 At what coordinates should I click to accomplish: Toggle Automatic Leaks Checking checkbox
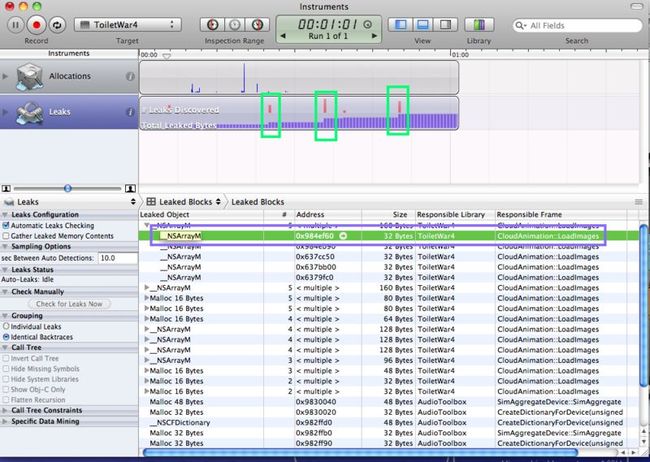click(x=6, y=226)
